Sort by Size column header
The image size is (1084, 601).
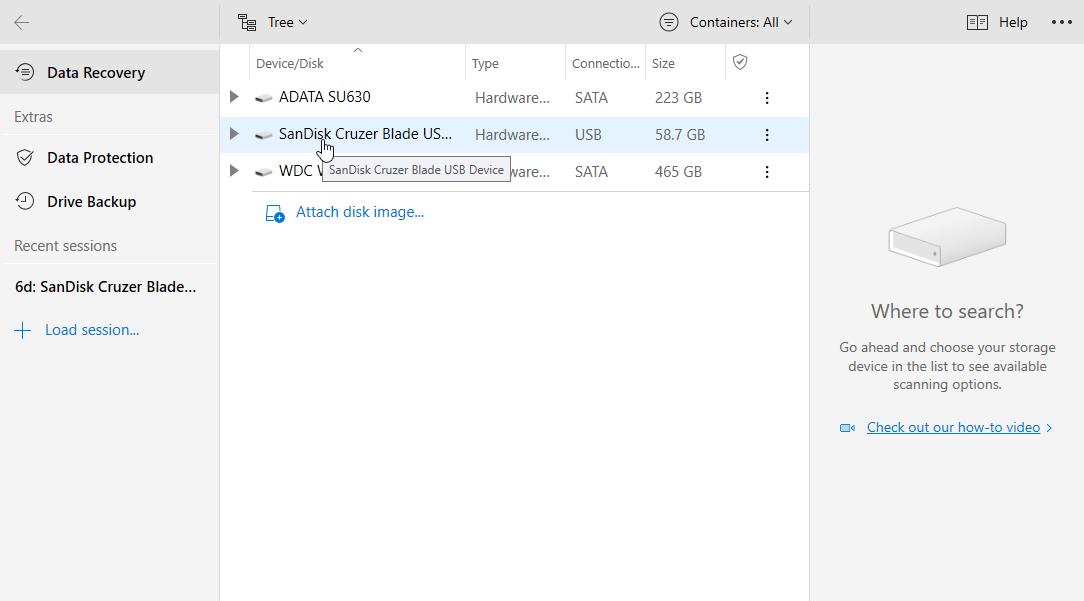(x=663, y=63)
